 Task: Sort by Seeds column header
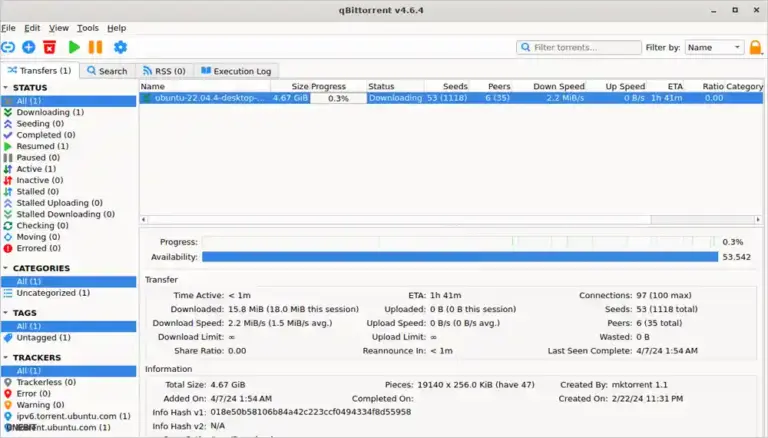point(447,86)
